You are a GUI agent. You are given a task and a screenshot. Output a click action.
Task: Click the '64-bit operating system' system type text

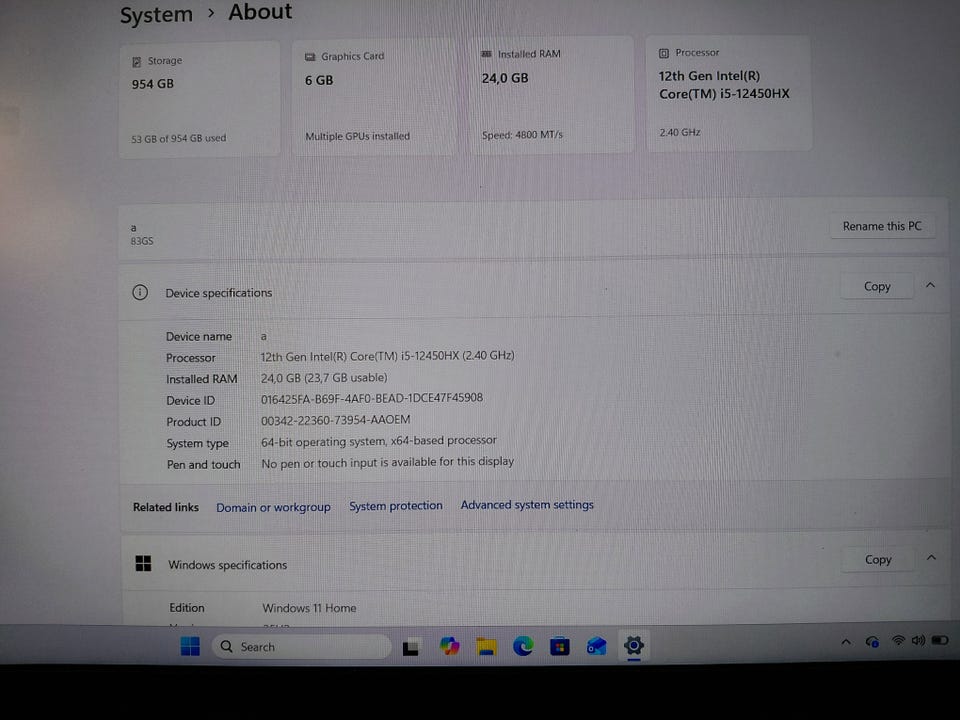(x=378, y=441)
